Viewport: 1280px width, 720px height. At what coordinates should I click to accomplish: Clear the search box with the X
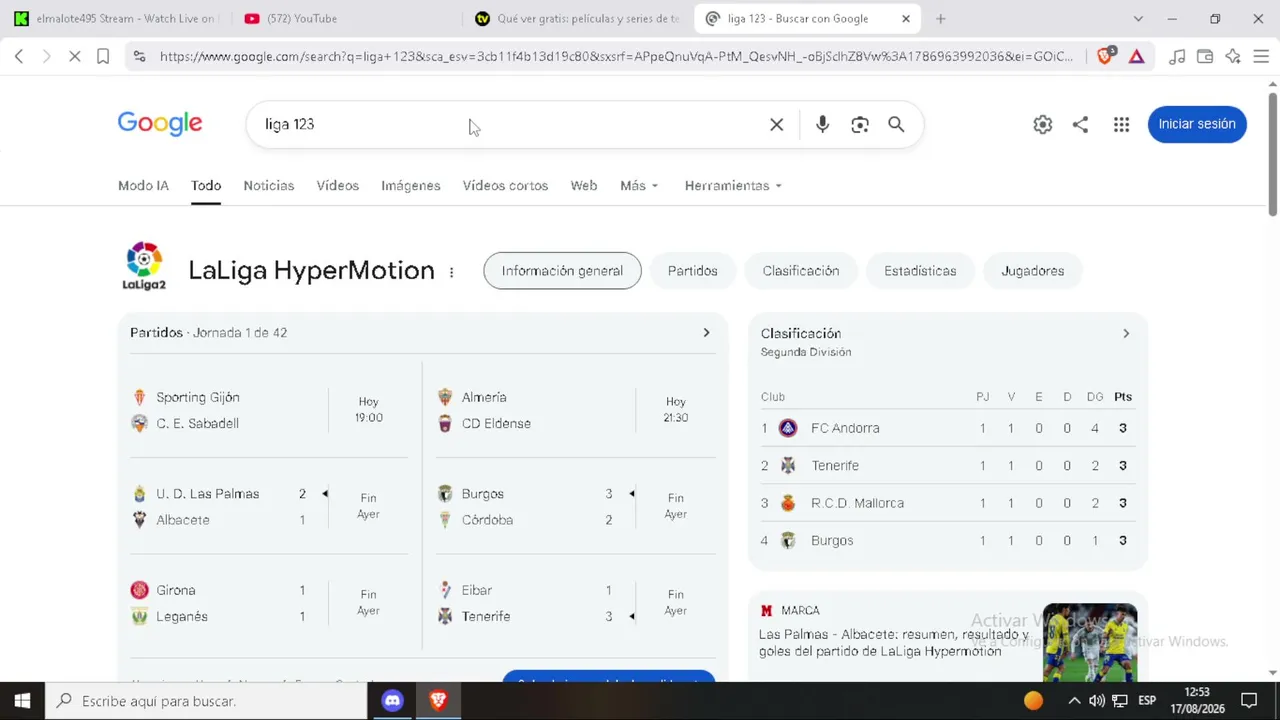click(777, 125)
